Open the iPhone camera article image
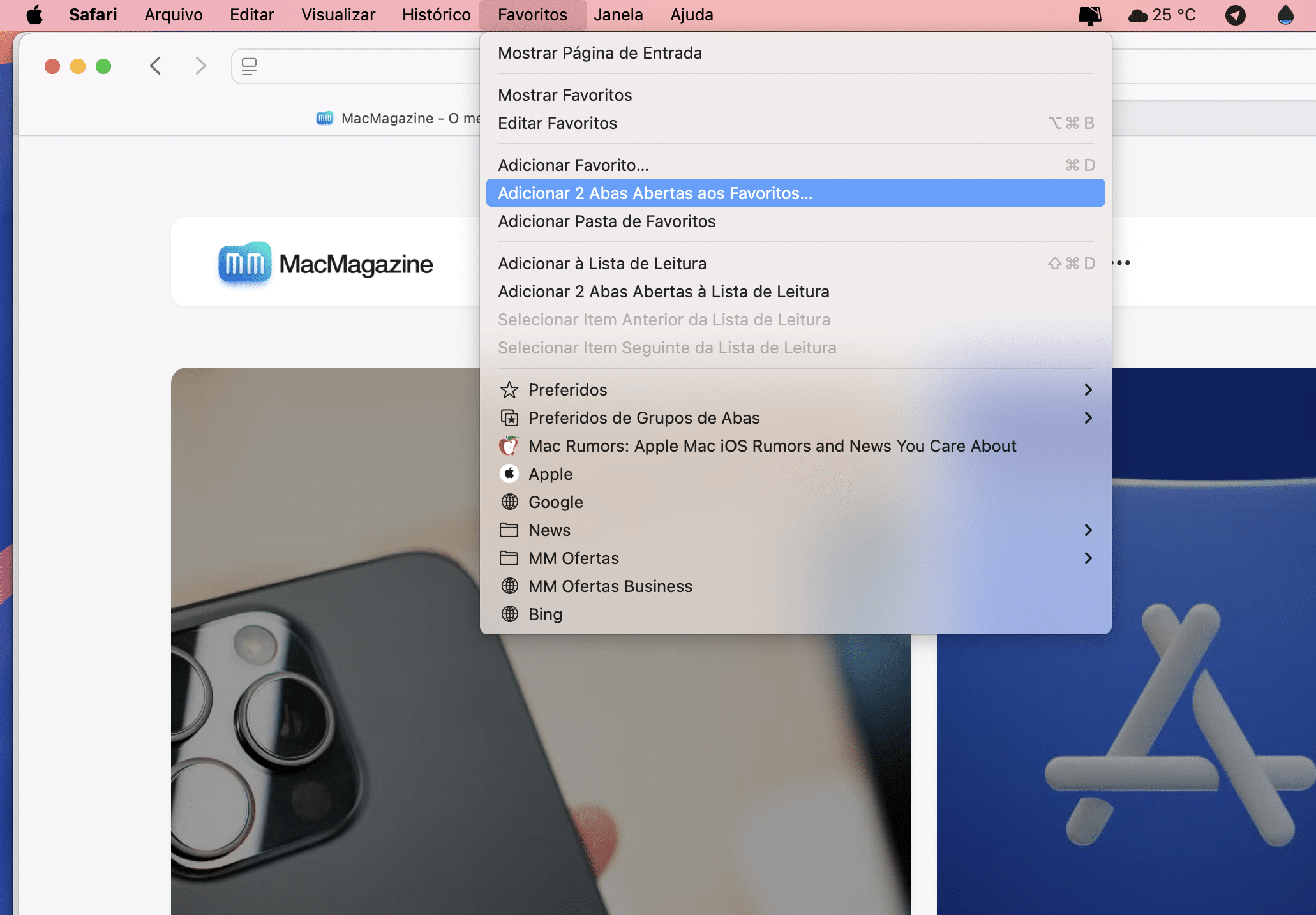The height and width of the screenshot is (915, 1316). [541, 641]
